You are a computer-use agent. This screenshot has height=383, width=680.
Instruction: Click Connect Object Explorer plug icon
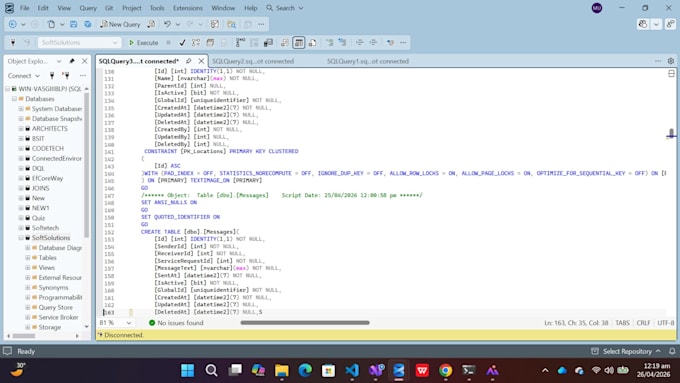(x=52, y=75)
